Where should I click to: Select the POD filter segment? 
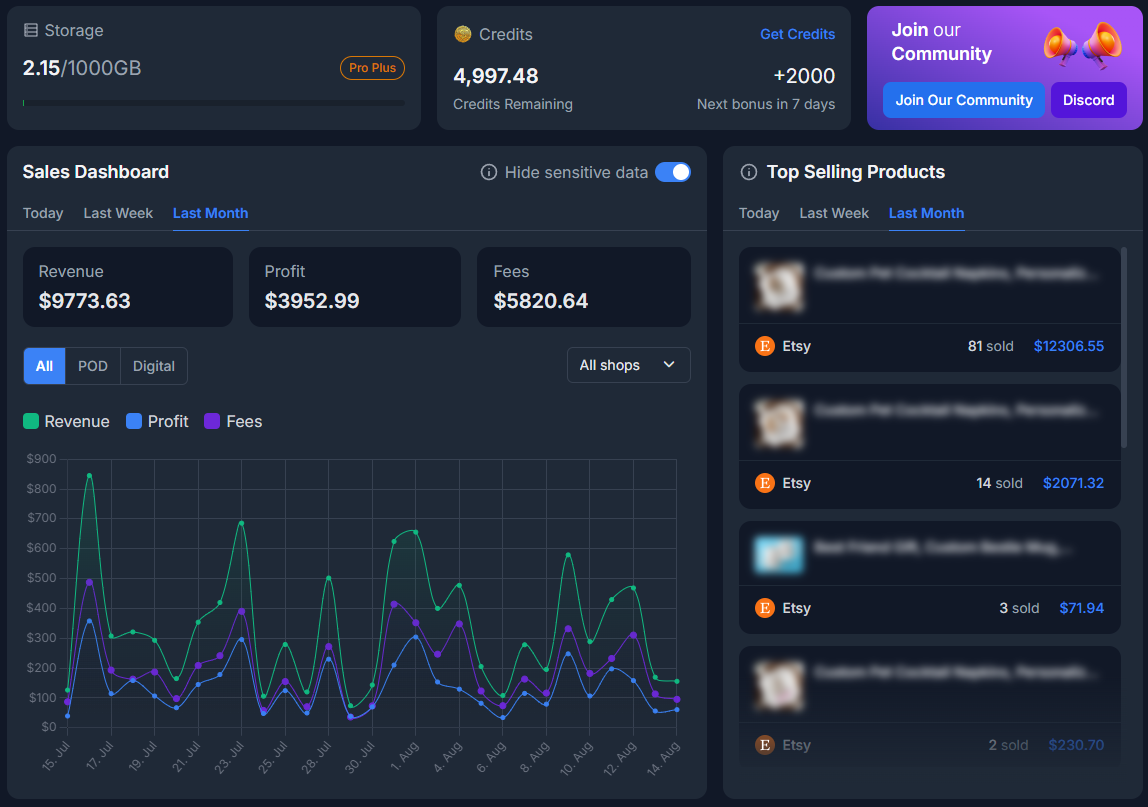93,366
